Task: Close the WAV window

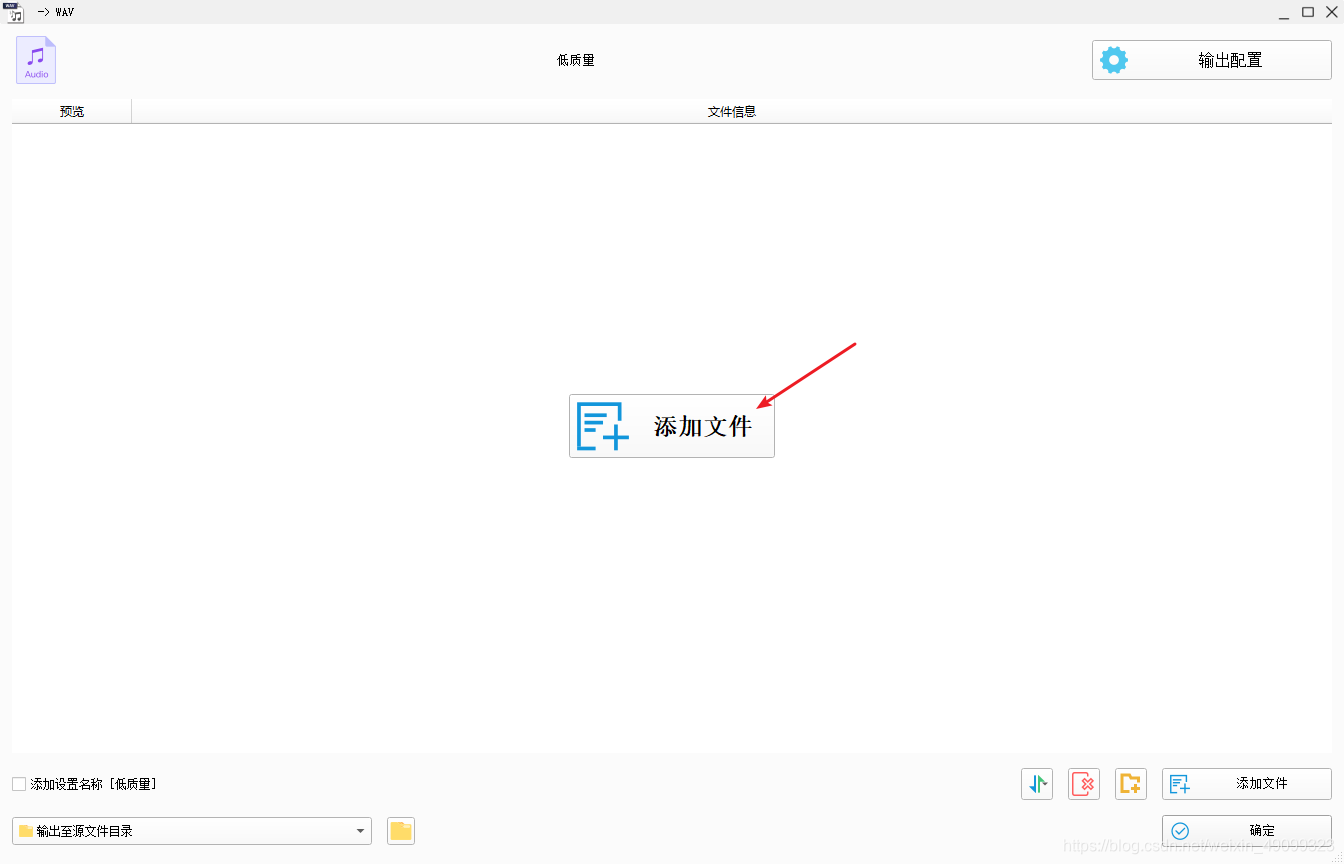Action: click(x=1331, y=12)
